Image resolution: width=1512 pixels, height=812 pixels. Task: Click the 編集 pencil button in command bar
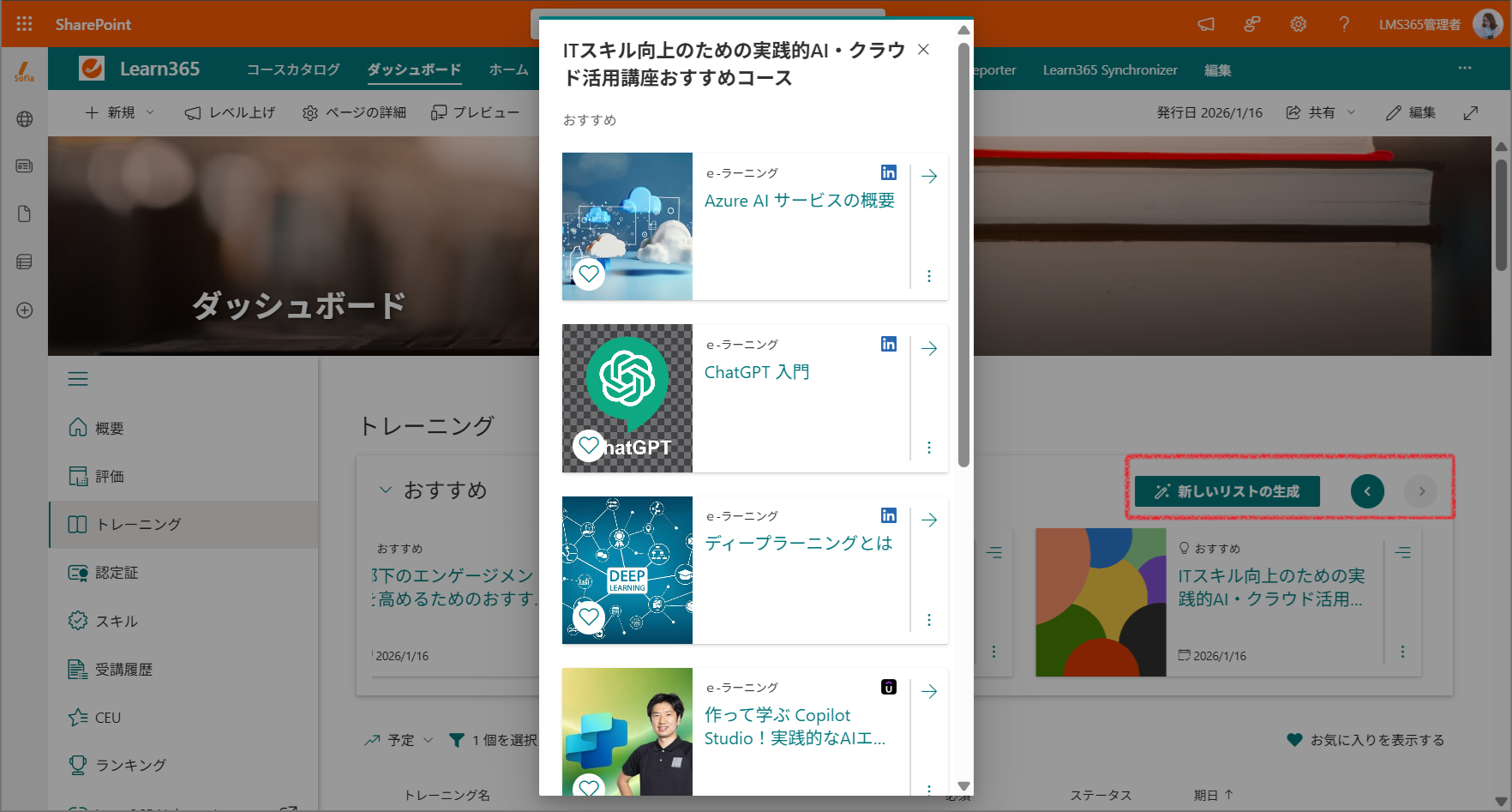pyautogui.click(x=1411, y=112)
